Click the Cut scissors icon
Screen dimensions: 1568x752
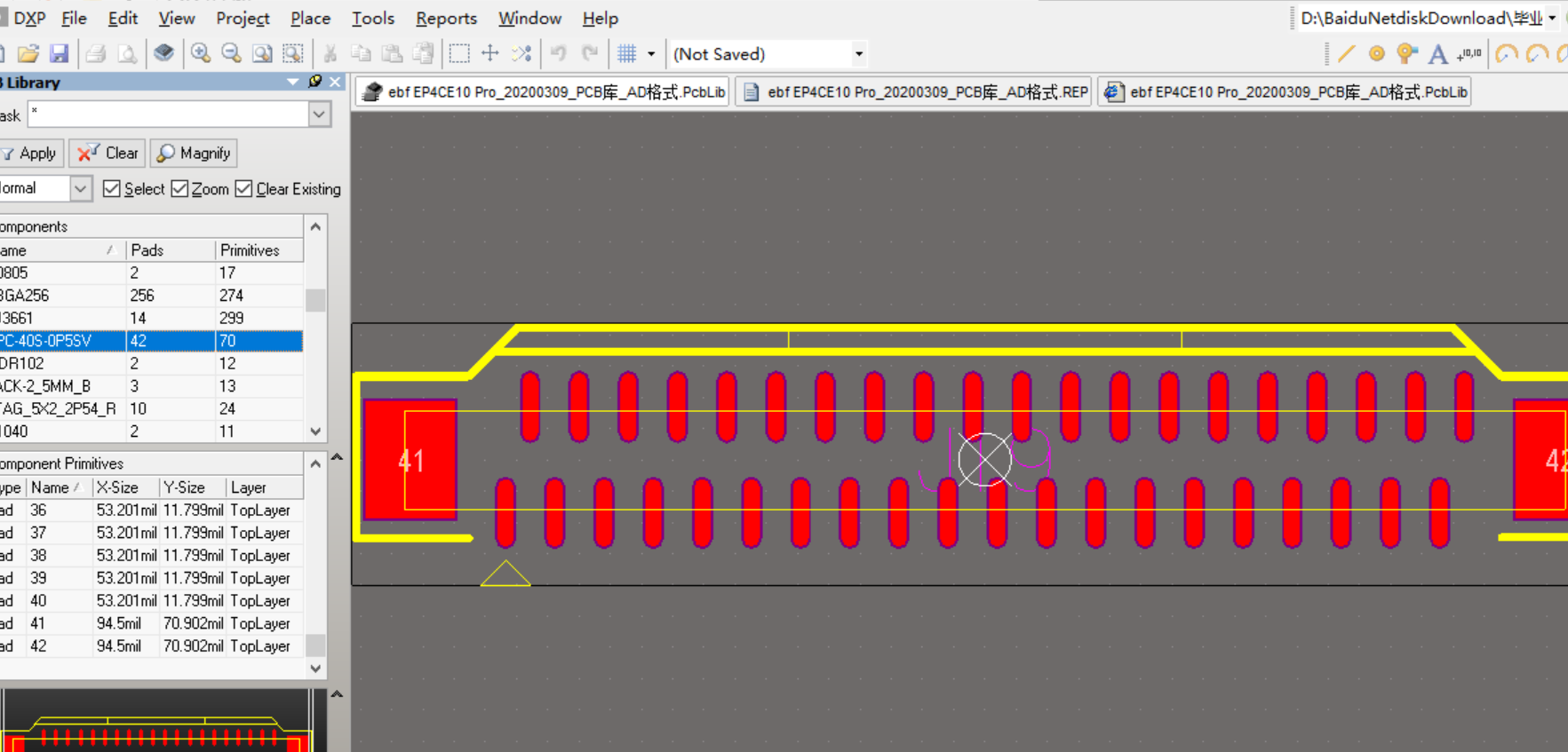click(330, 54)
